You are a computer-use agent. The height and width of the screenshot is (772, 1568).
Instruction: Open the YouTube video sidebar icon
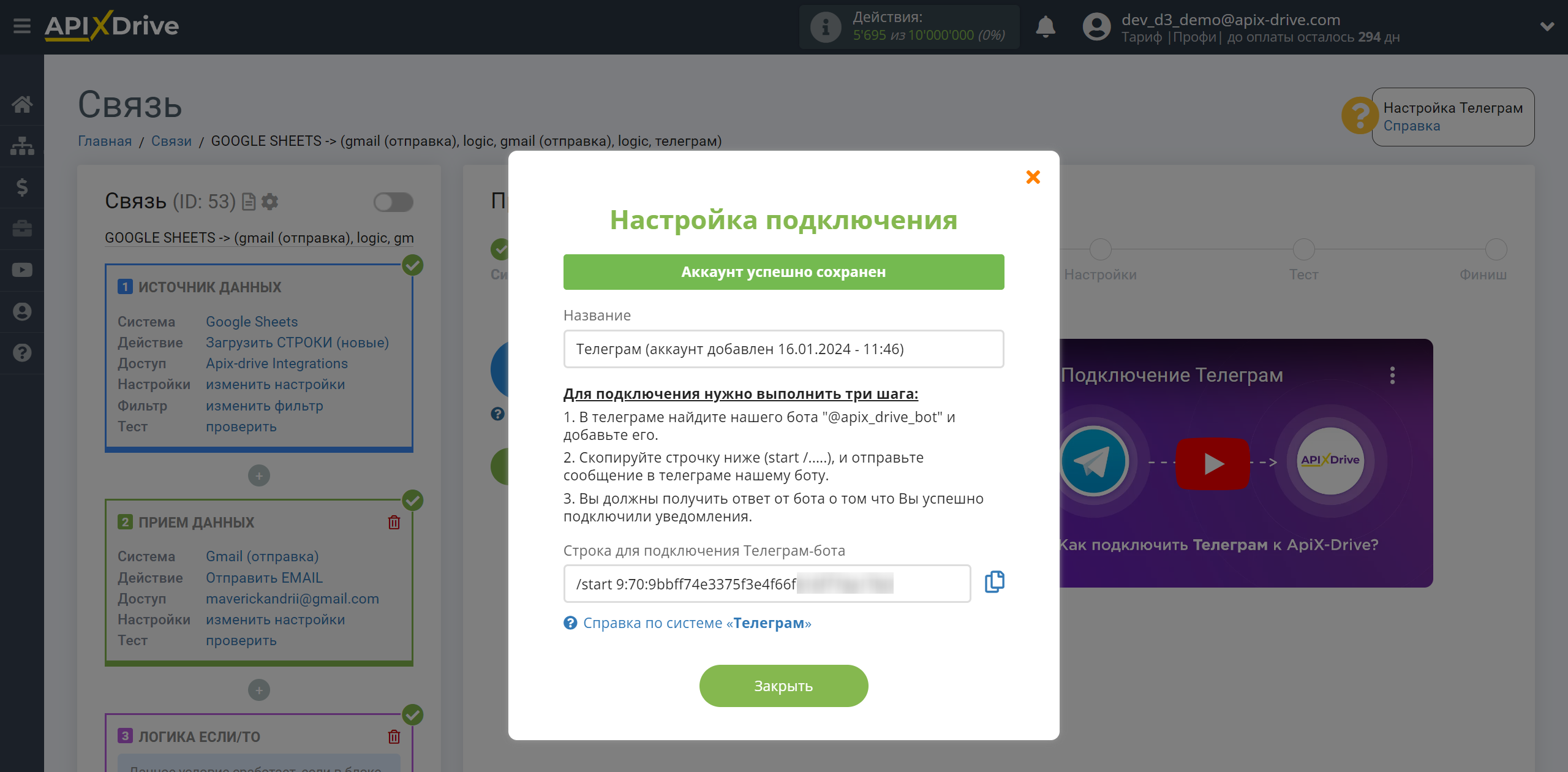coord(22,270)
